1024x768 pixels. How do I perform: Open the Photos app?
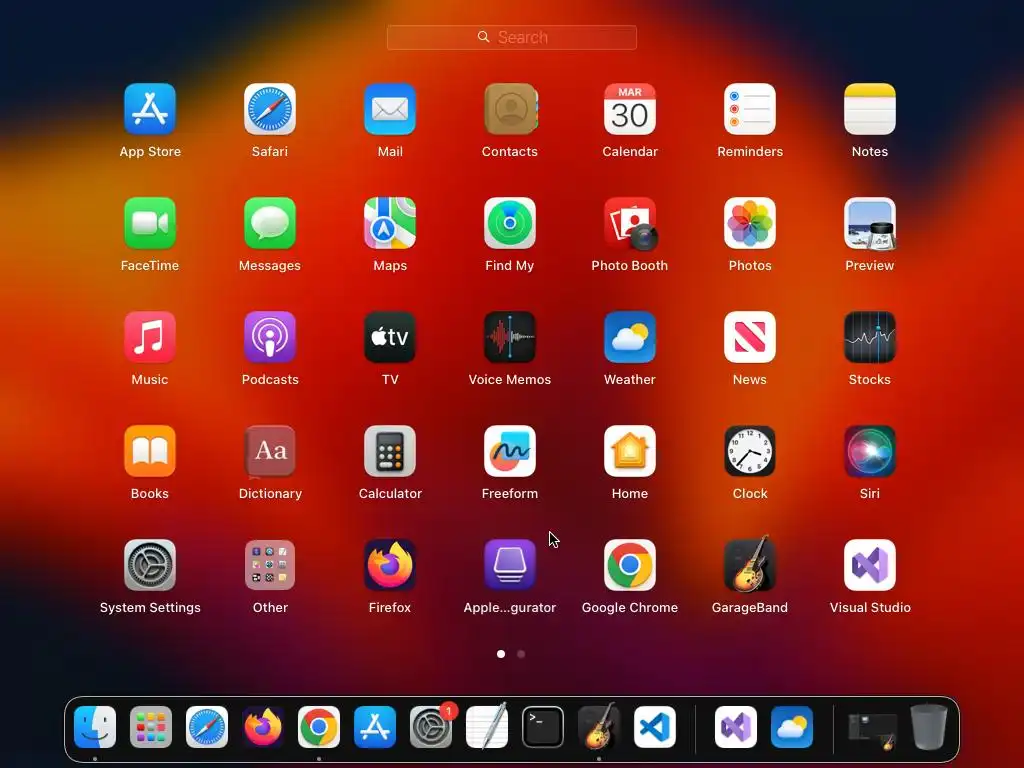[750, 223]
